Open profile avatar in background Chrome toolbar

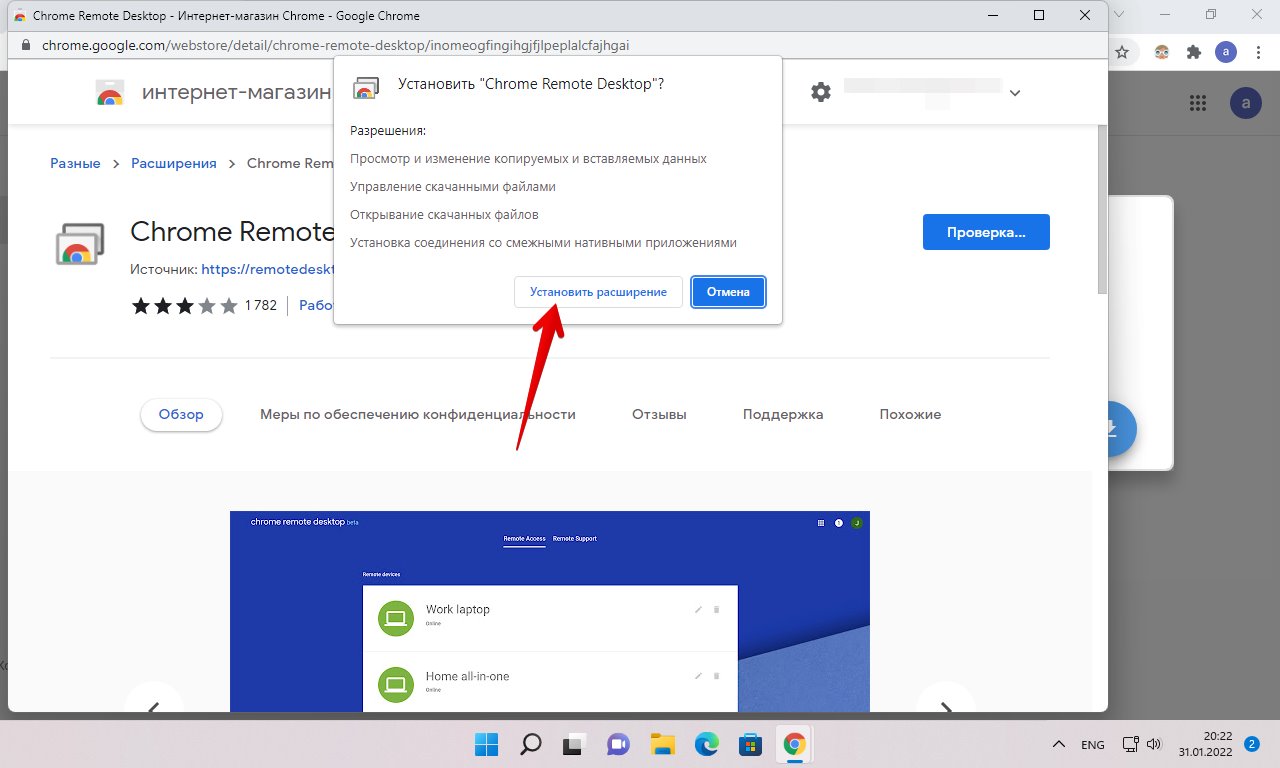(1226, 52)
